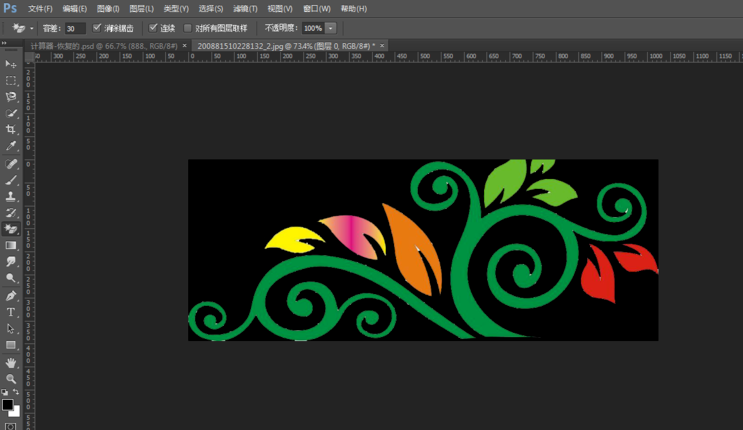The image size is (743, 430).
Task: Click the 不透明度 100% value field
Action: coord(313,28)
